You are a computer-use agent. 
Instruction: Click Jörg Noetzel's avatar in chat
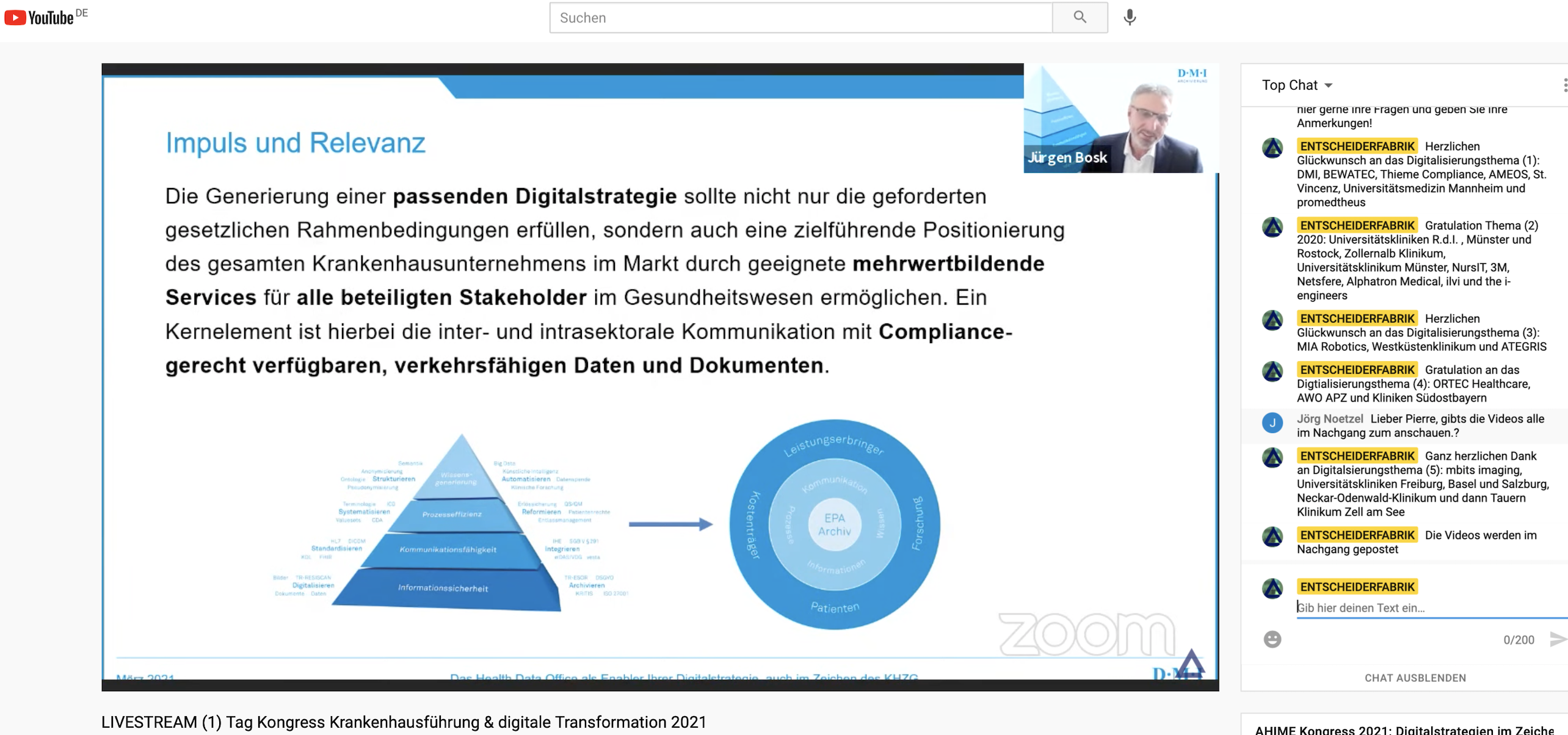pyautogui.click(x=1272, y=422)
